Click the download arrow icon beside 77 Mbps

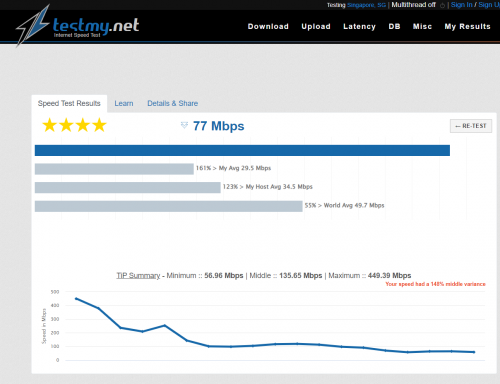[184, 125]
